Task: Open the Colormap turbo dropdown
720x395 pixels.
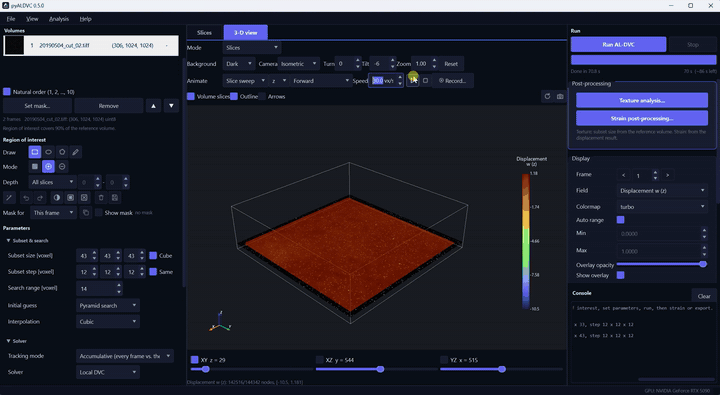Action: coord(662,207)
